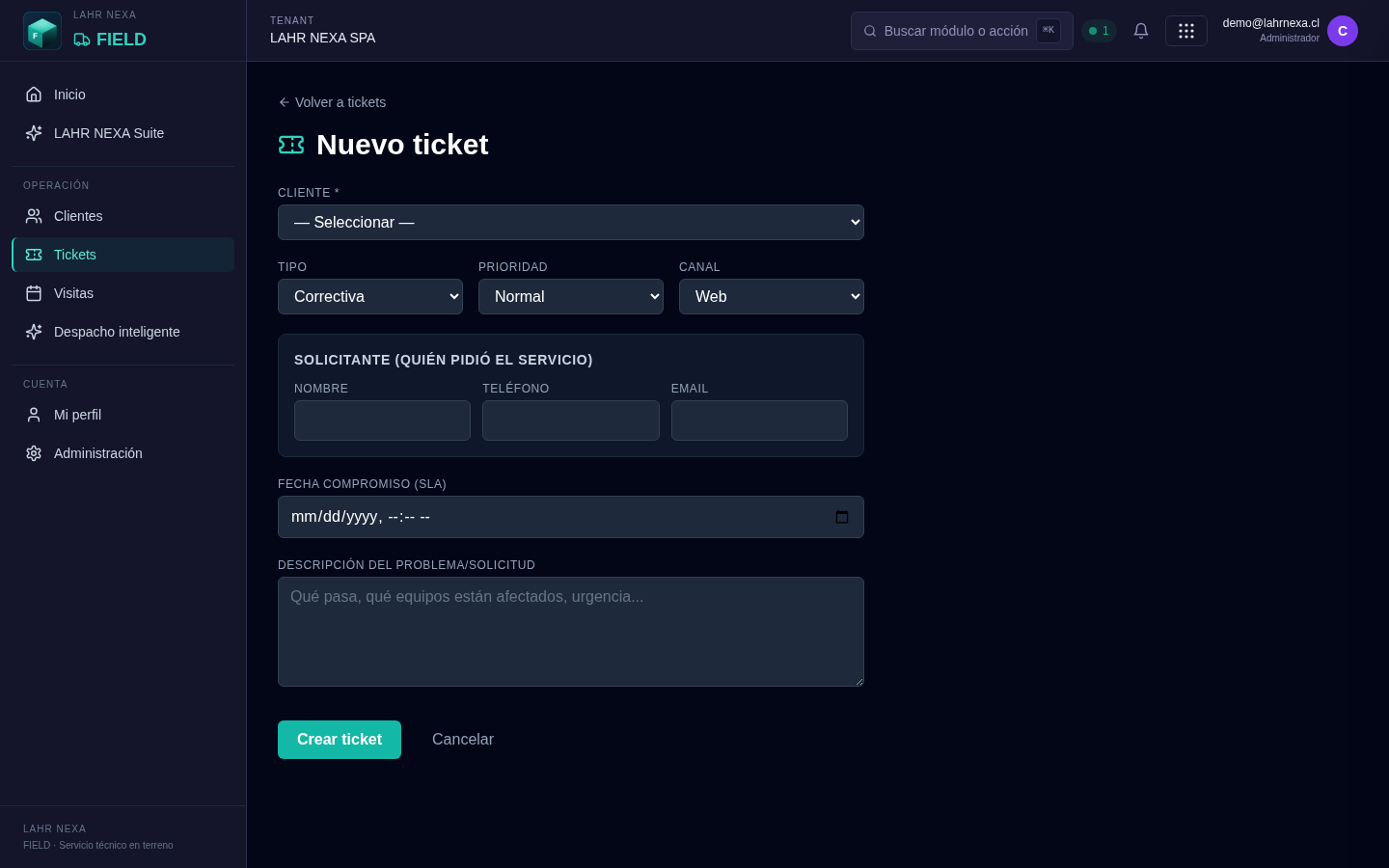Open Despacho inteligente
The height and width of the screenshot is (868, 1389).
[123, 332]
